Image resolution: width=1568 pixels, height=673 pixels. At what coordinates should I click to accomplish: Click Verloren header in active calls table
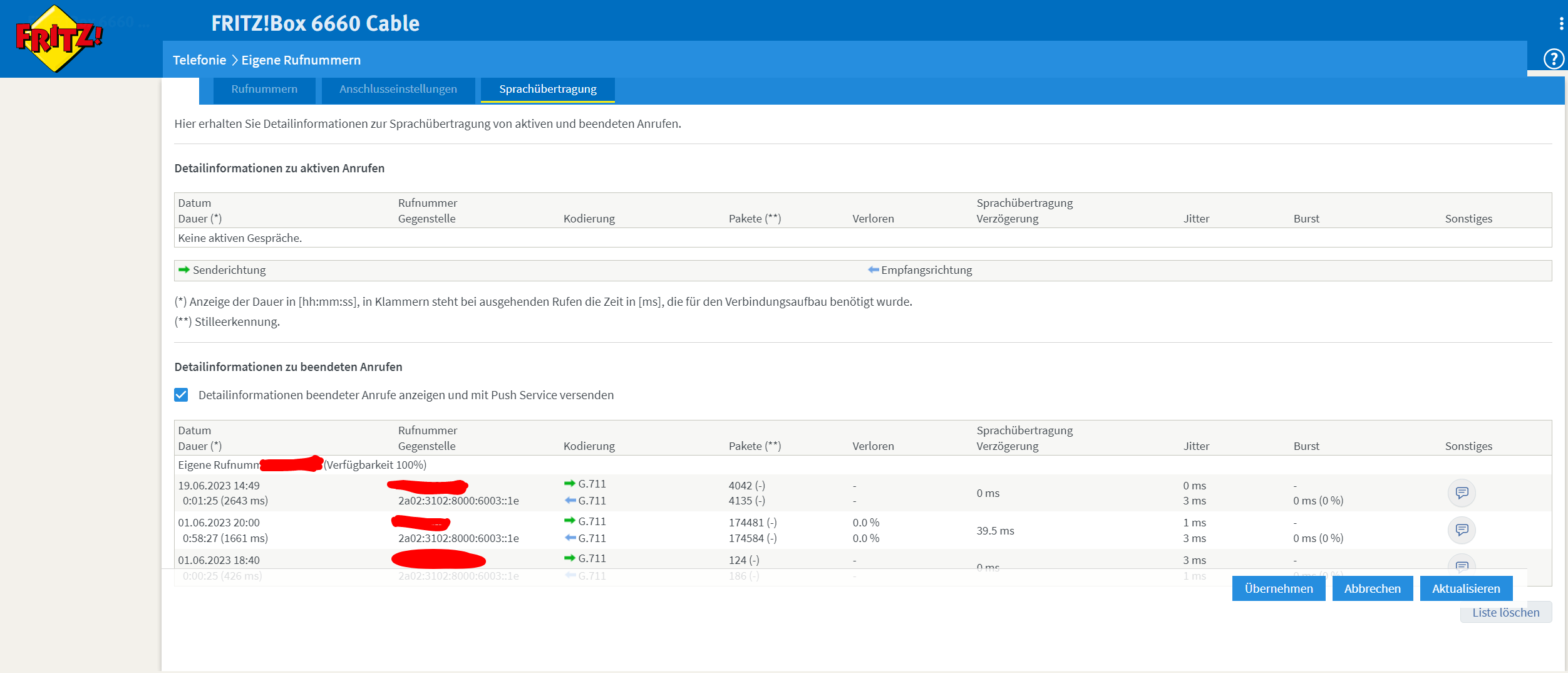click(x=873, y=219)
